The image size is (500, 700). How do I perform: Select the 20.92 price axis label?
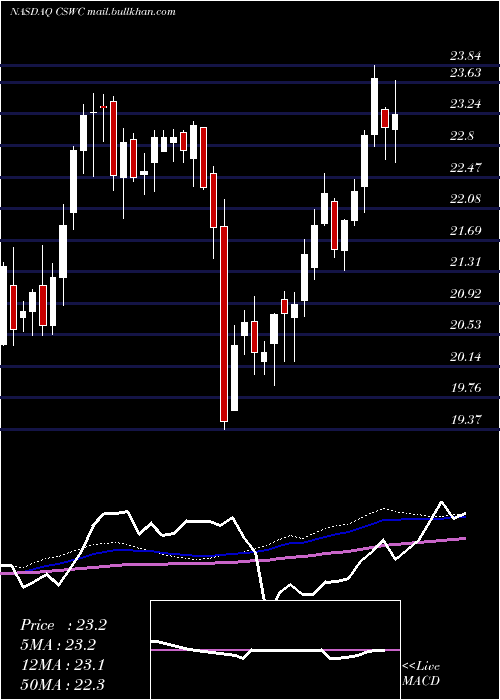coord(466,294)
